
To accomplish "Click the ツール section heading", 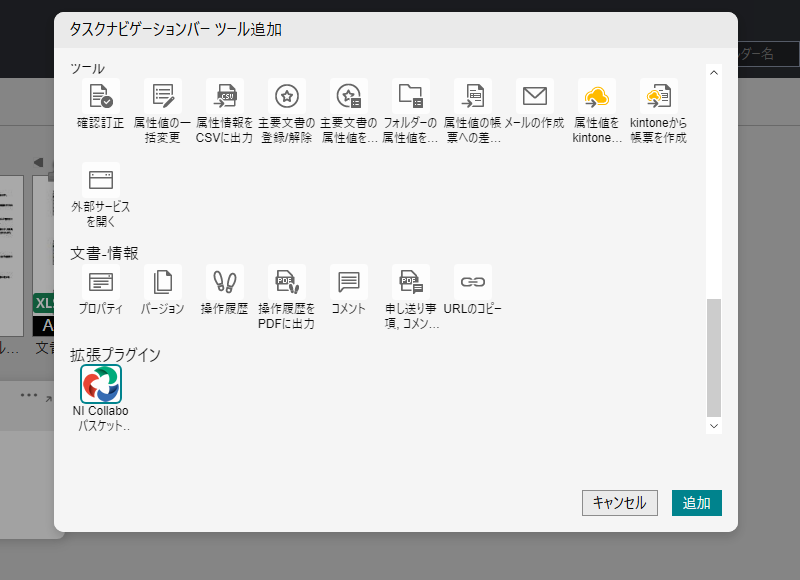I will pos(87,68).
